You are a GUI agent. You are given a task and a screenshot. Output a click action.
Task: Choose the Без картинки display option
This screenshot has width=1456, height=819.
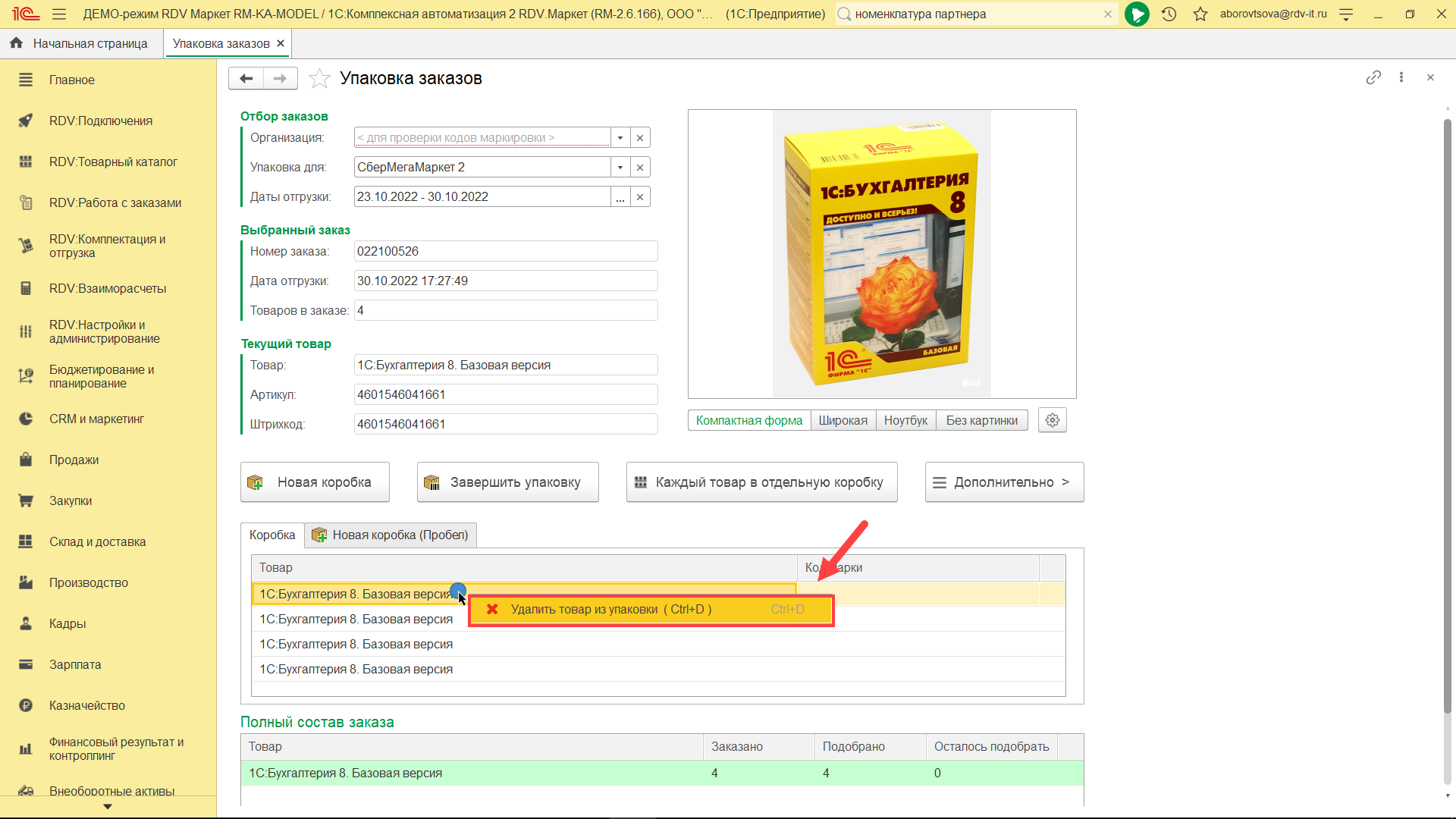[981, 420]
